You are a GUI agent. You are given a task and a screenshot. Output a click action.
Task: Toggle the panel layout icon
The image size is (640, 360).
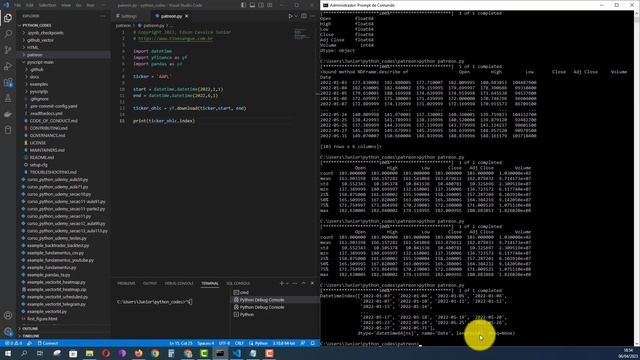tap(252, 5)
